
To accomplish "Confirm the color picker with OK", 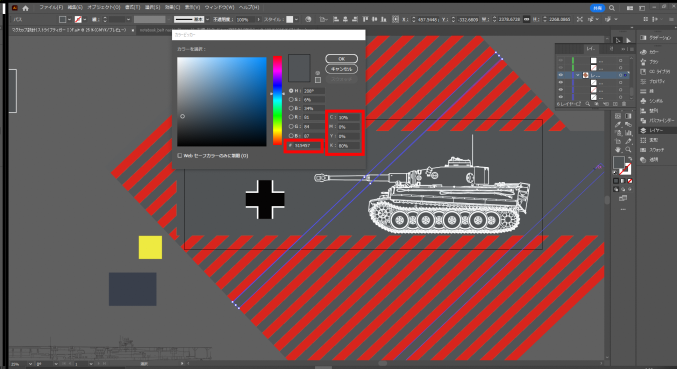I will coord(342,59).
